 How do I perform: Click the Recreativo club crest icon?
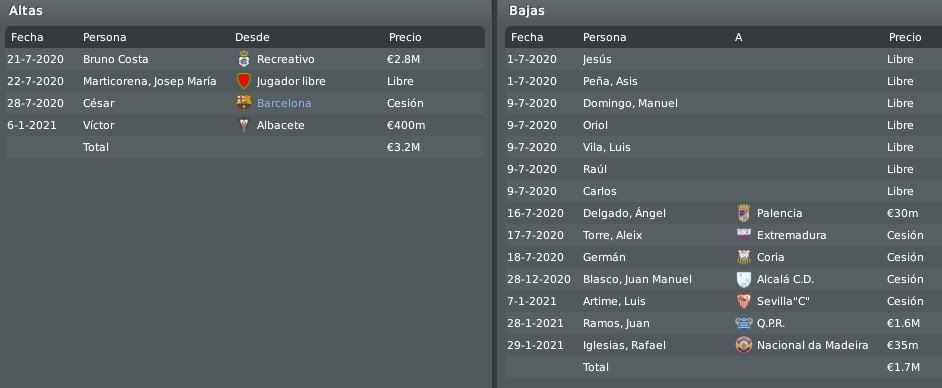[x=243, y=59]
